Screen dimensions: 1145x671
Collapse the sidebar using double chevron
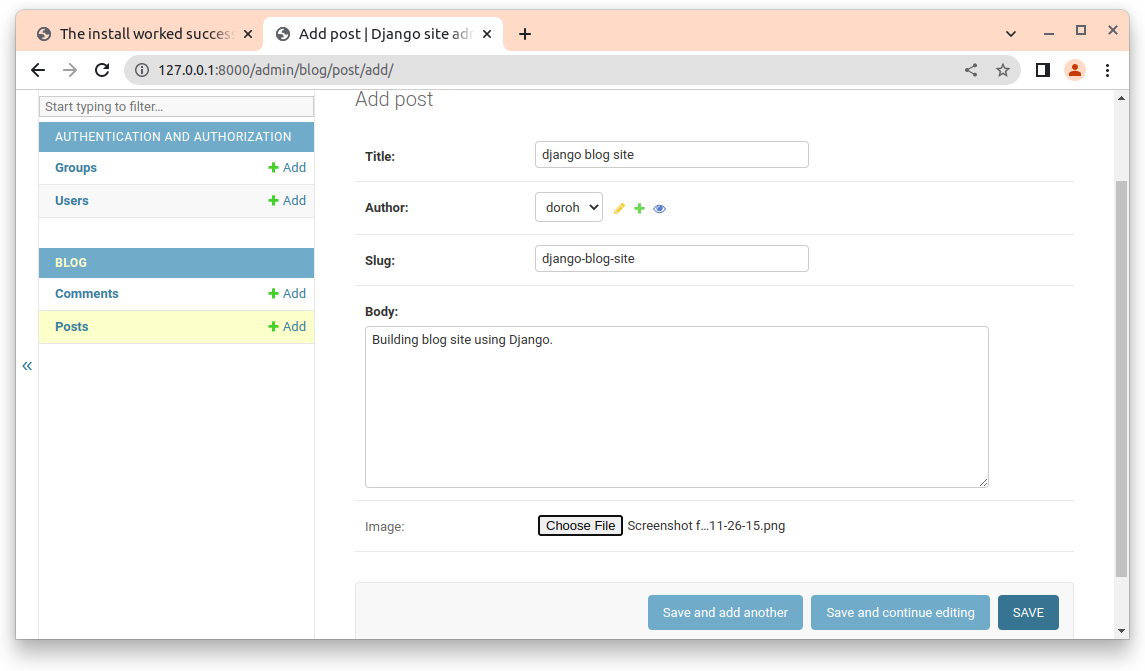pyautogui.click(x=27, y=366)
